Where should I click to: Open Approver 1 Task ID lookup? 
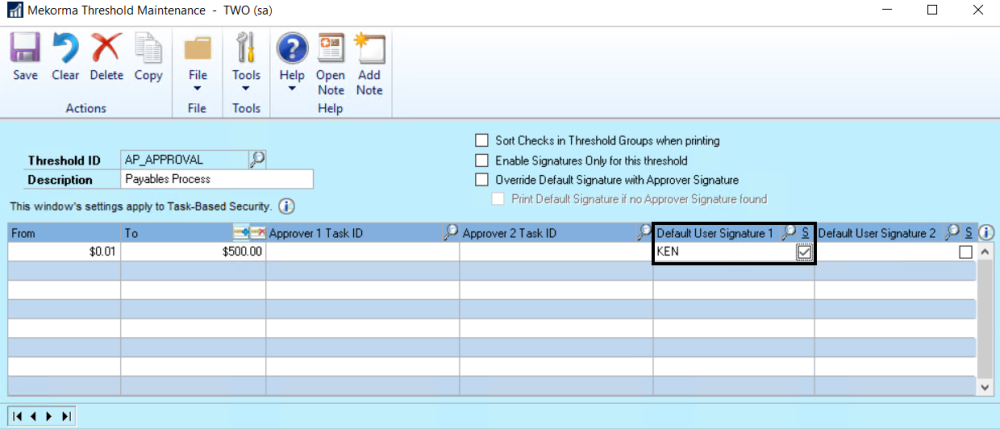(451, 233)
